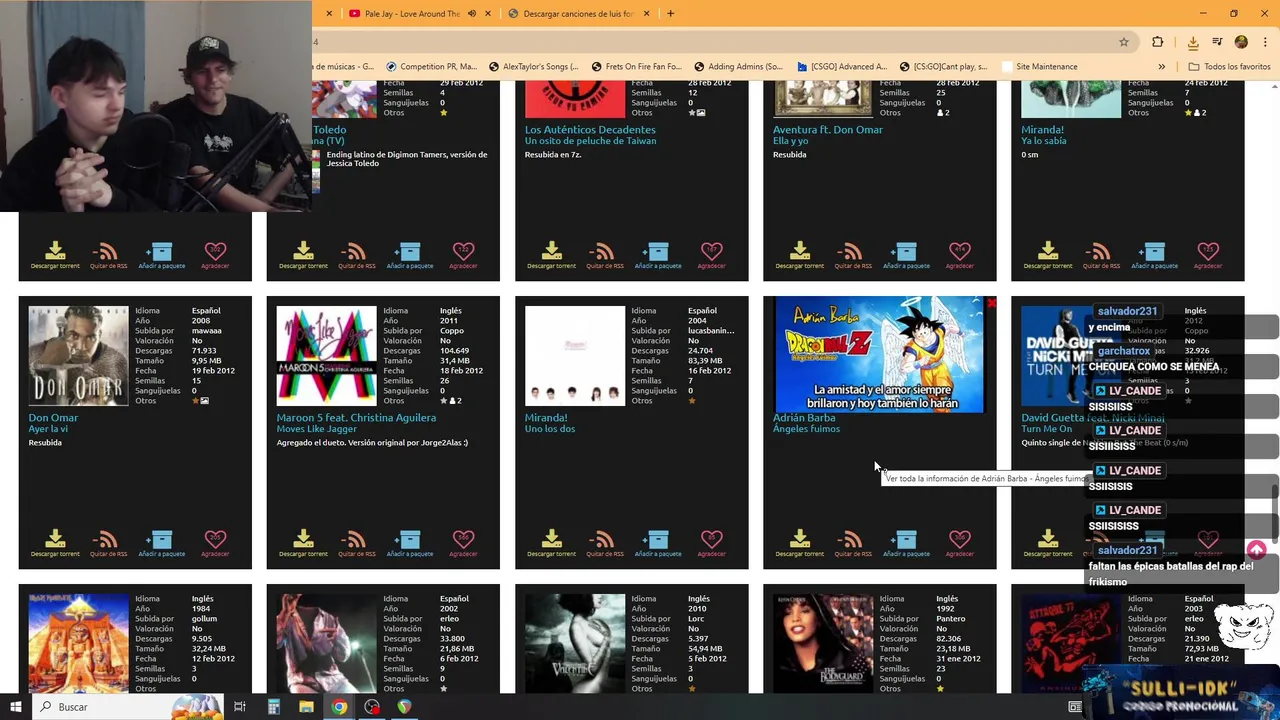This screenshot has width=1280, height=720.
Task: Open Calculator from the taskbar
Action: tap(273, 706)
